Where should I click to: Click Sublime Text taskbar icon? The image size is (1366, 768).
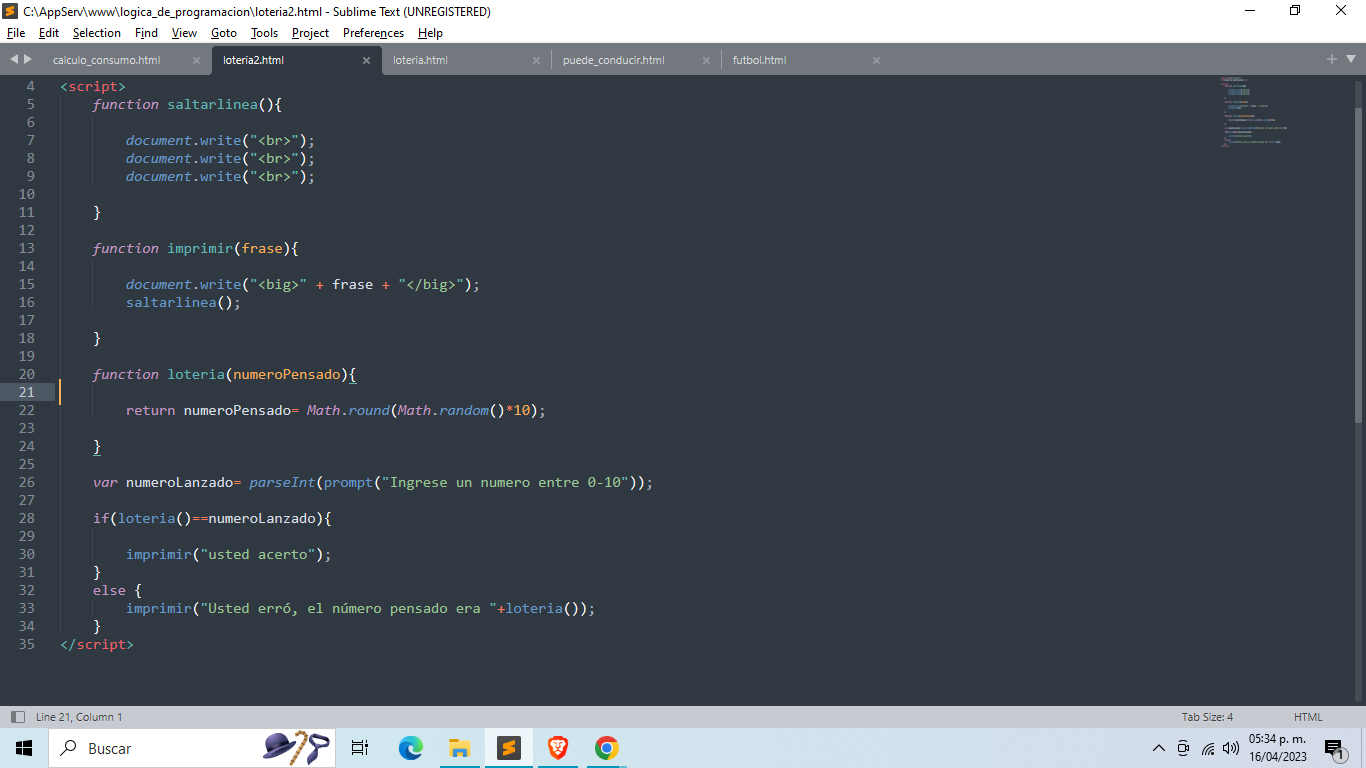509,748
